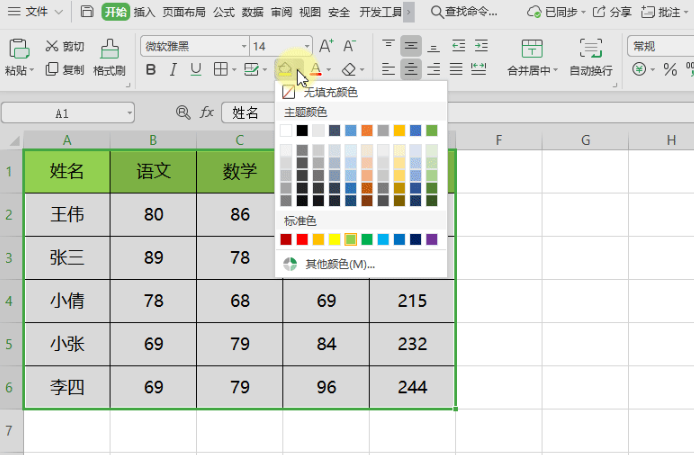Click the align left icon

(x=388, y=69)
